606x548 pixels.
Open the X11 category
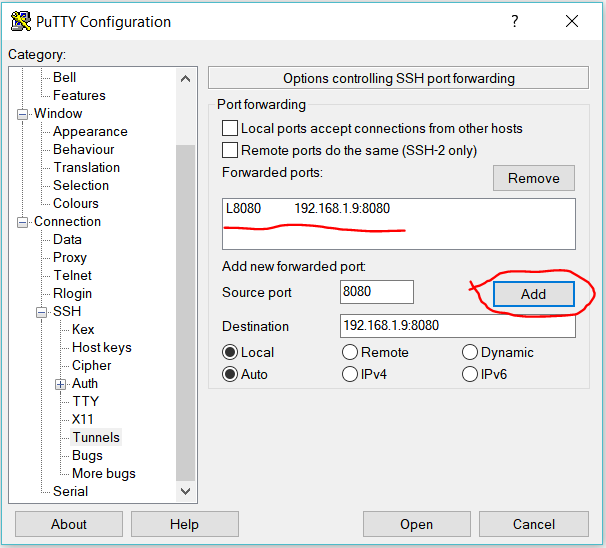click(82, 420)
